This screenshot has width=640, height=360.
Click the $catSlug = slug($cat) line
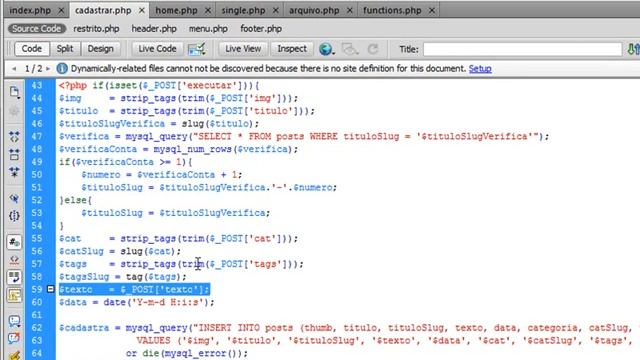coord(120,251)
